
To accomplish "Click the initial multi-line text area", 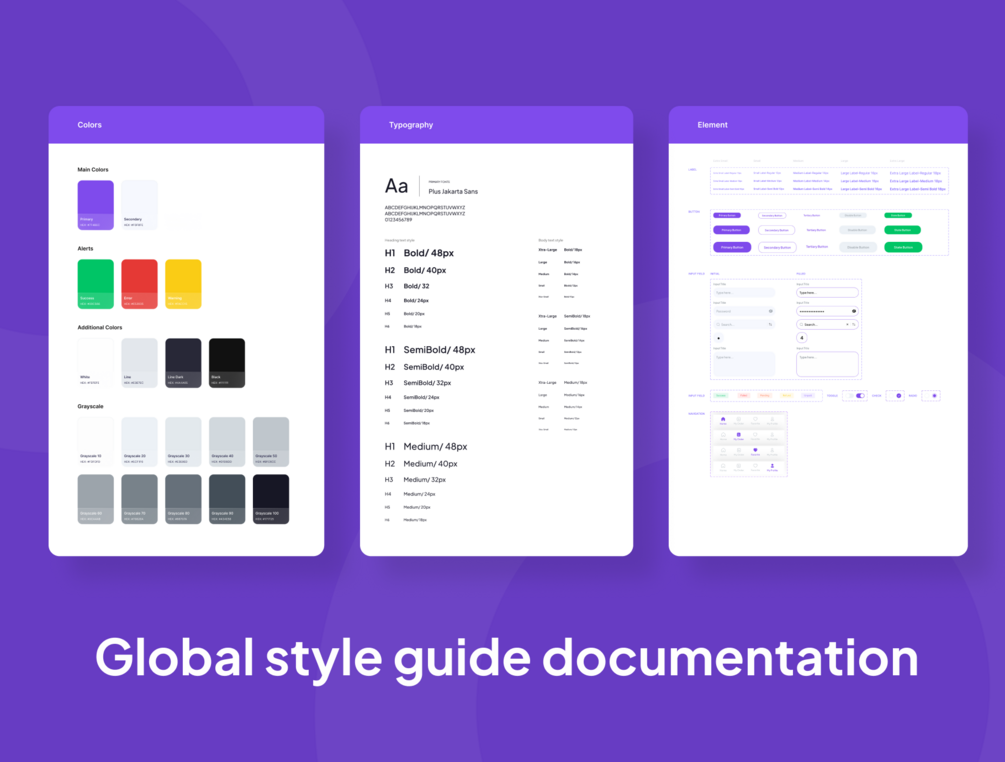I will [744, 363].
